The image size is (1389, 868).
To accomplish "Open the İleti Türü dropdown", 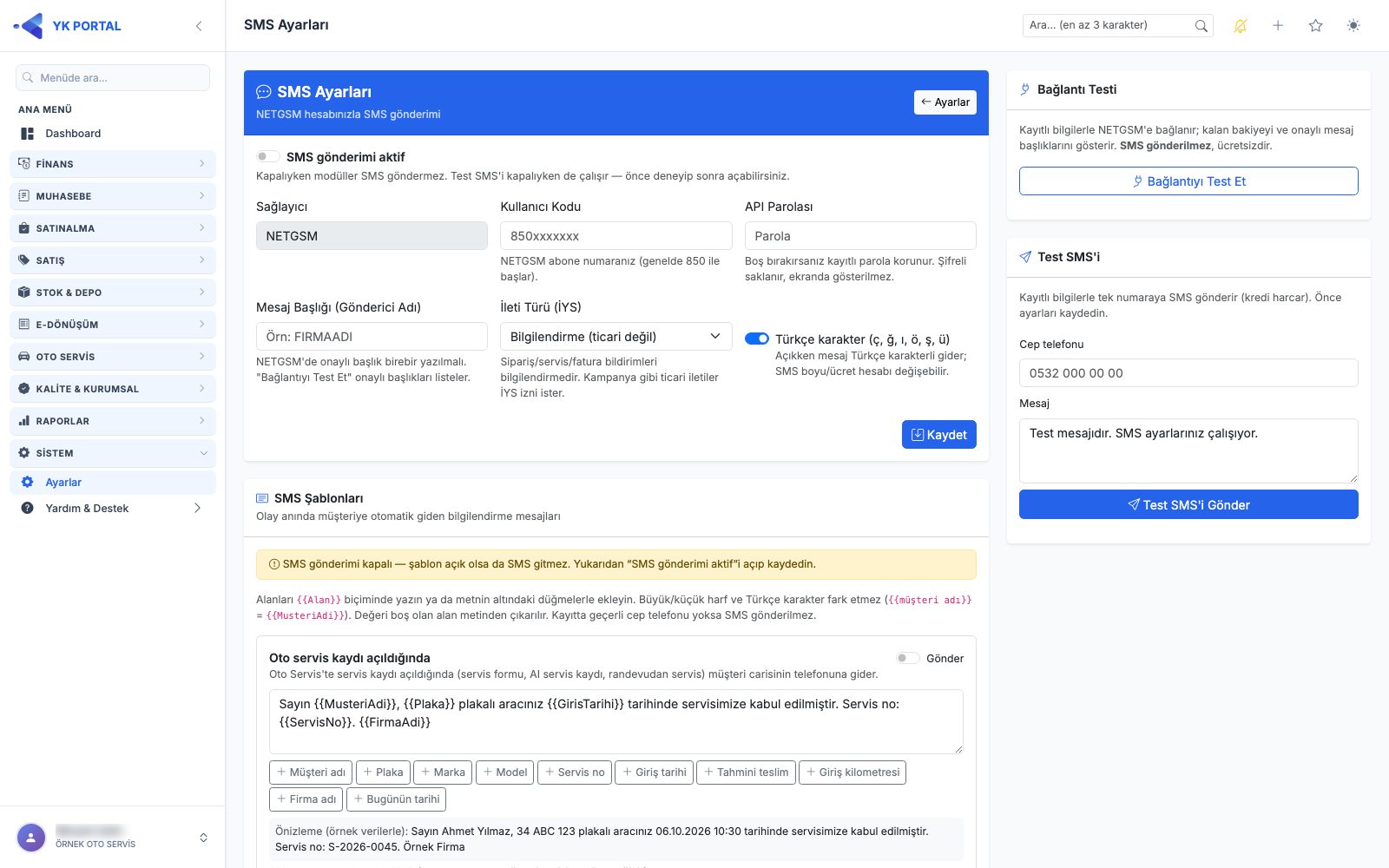I will (616, 337).
